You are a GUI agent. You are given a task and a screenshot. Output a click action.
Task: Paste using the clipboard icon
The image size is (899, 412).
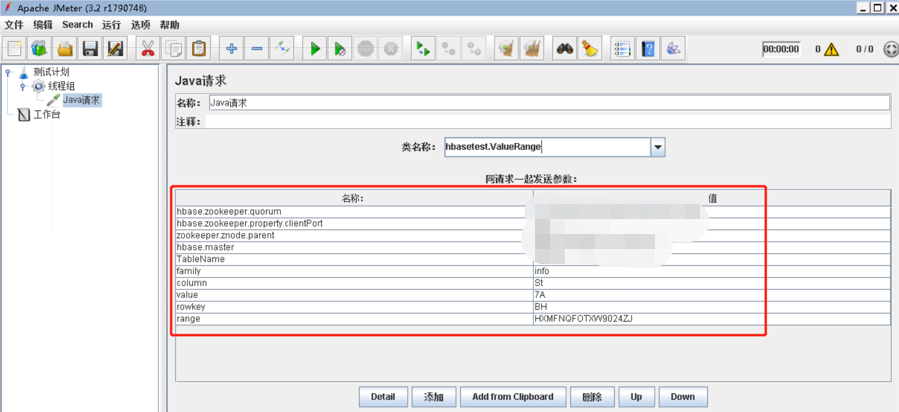point(198,49)
